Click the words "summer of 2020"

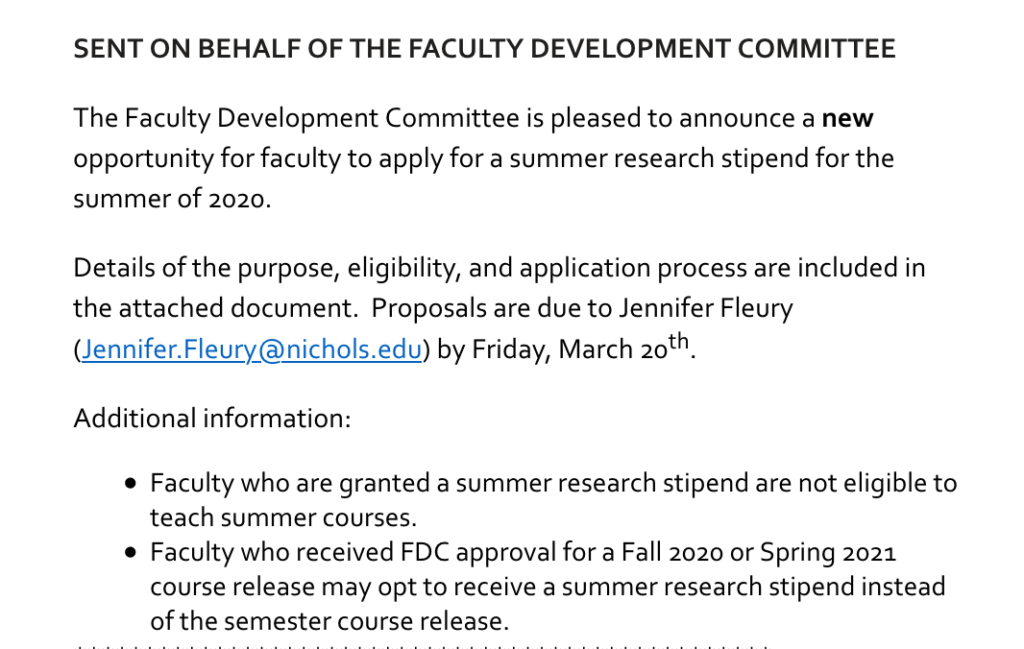pos(170,199)
